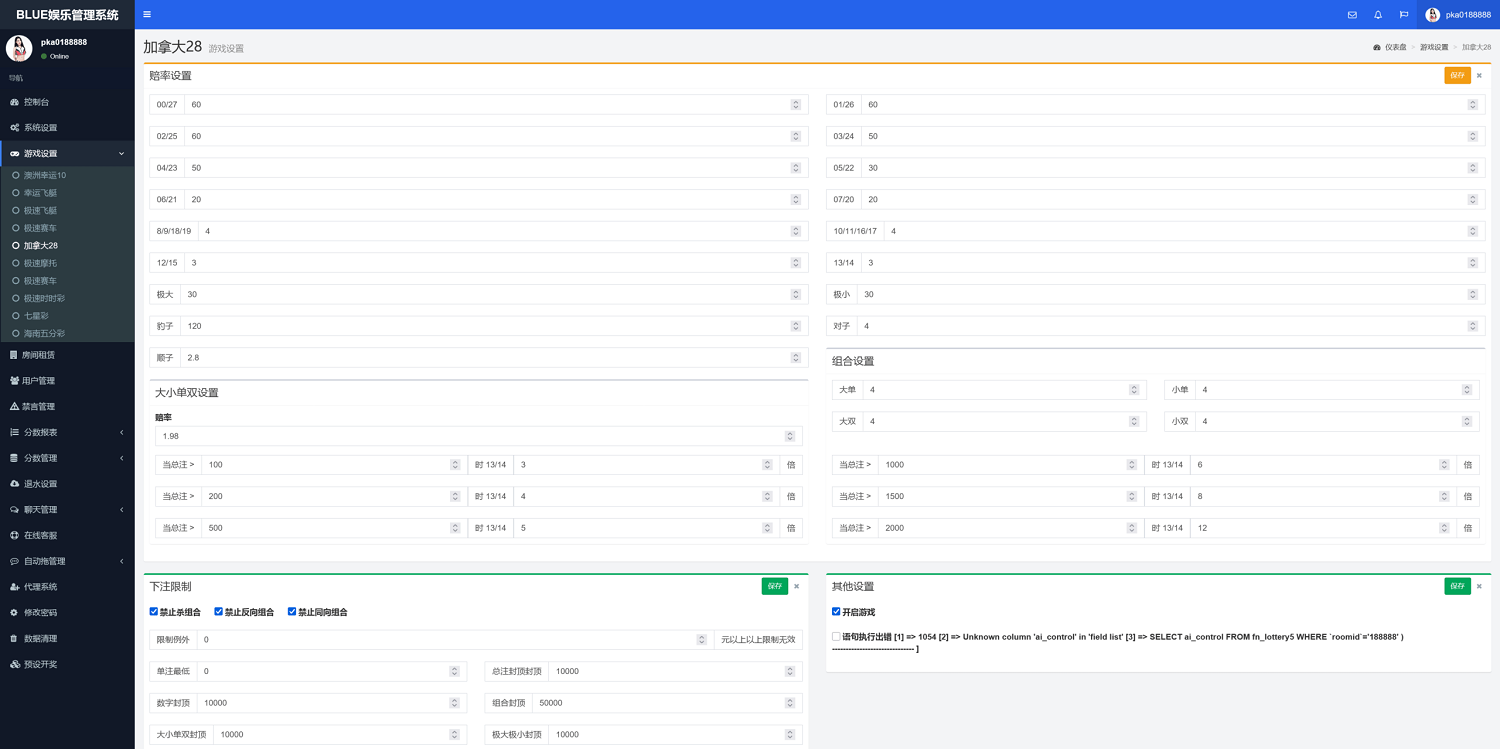The width and height of the screenshot is (1500, 749).
Task: Click the 退水设置 icon in sidebar
Action: (x=14, y=484)
